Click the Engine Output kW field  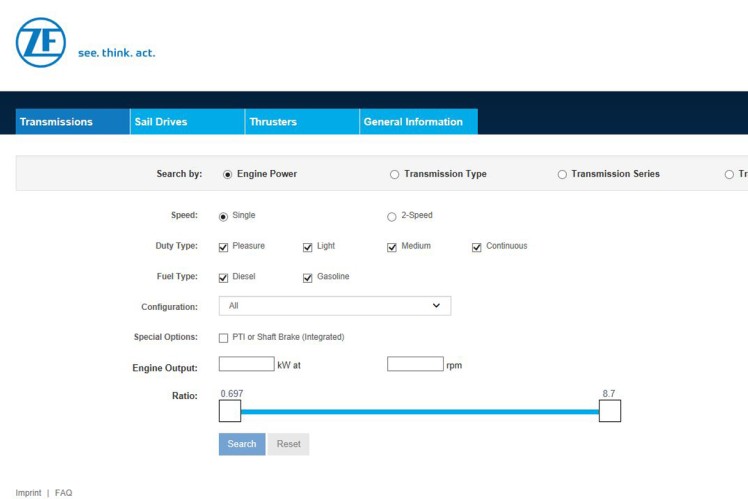tap(247, 364)
